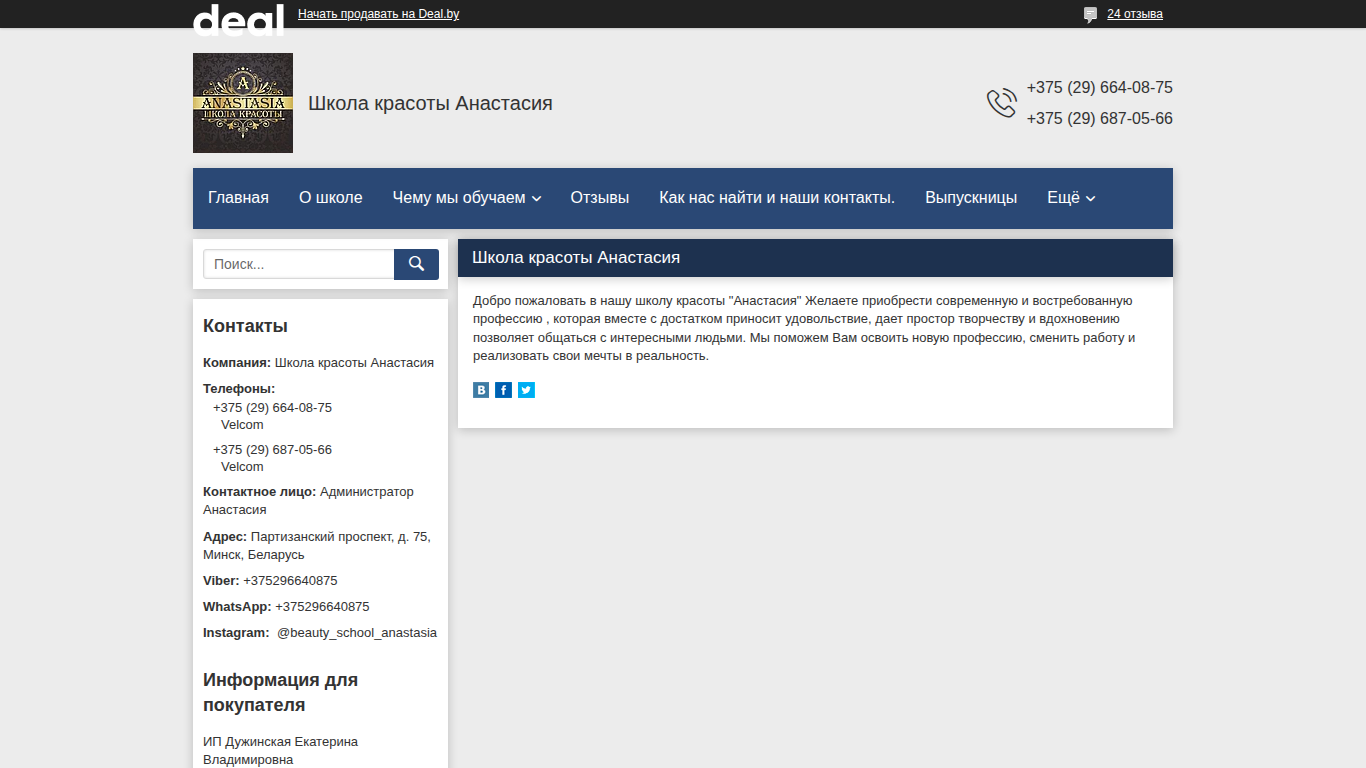Click Школа красоты Анастасия site title

tap(430, 103)
